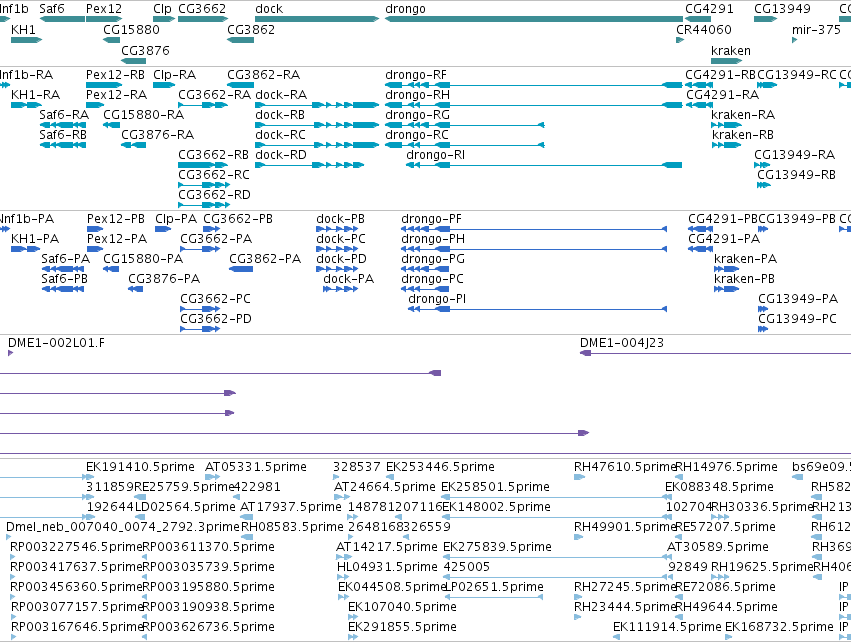The width and height of the screenshot is (851, 642).
Task: Select transcript CG3876-RA
Action: click(x=157, y=135)
